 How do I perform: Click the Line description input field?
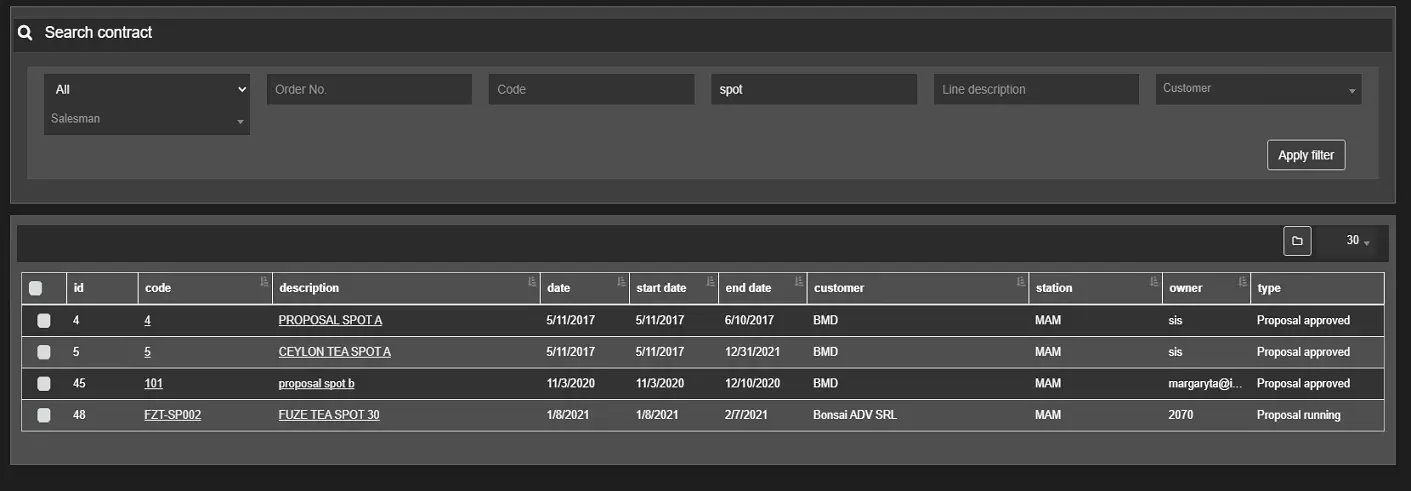1036,89
